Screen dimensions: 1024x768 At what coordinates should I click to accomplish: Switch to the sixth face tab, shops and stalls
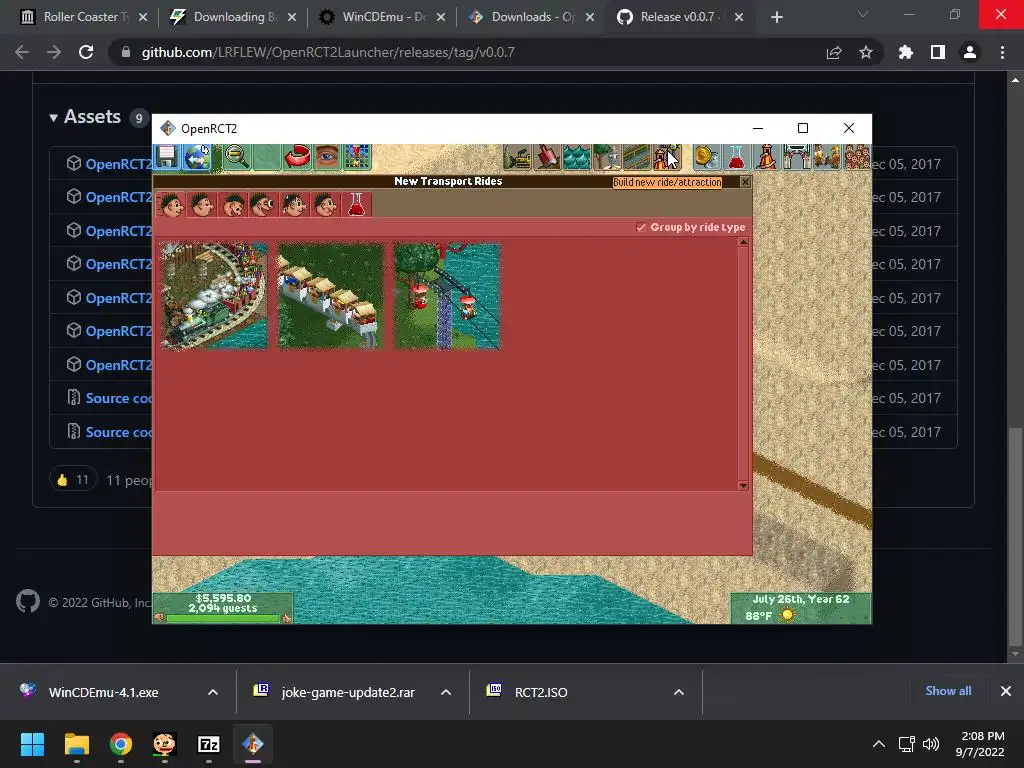point(325,204)
